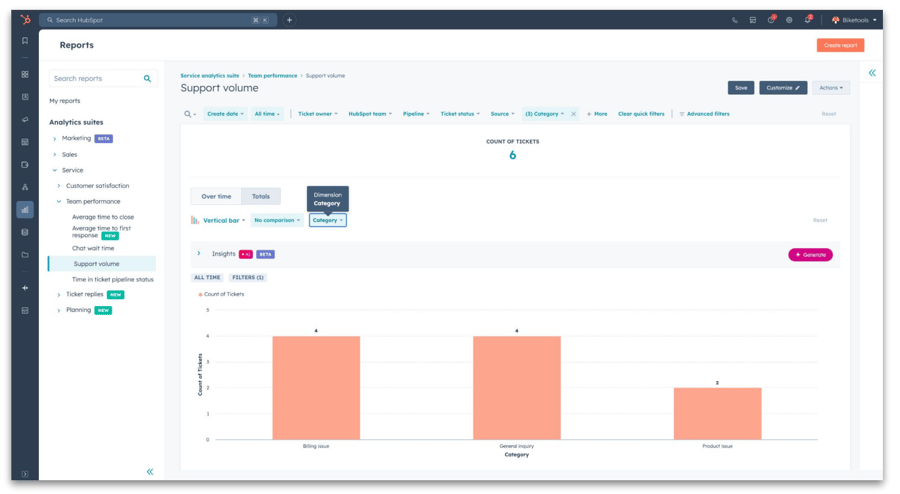Expand the Marketing analytics suite

point(55,139)
